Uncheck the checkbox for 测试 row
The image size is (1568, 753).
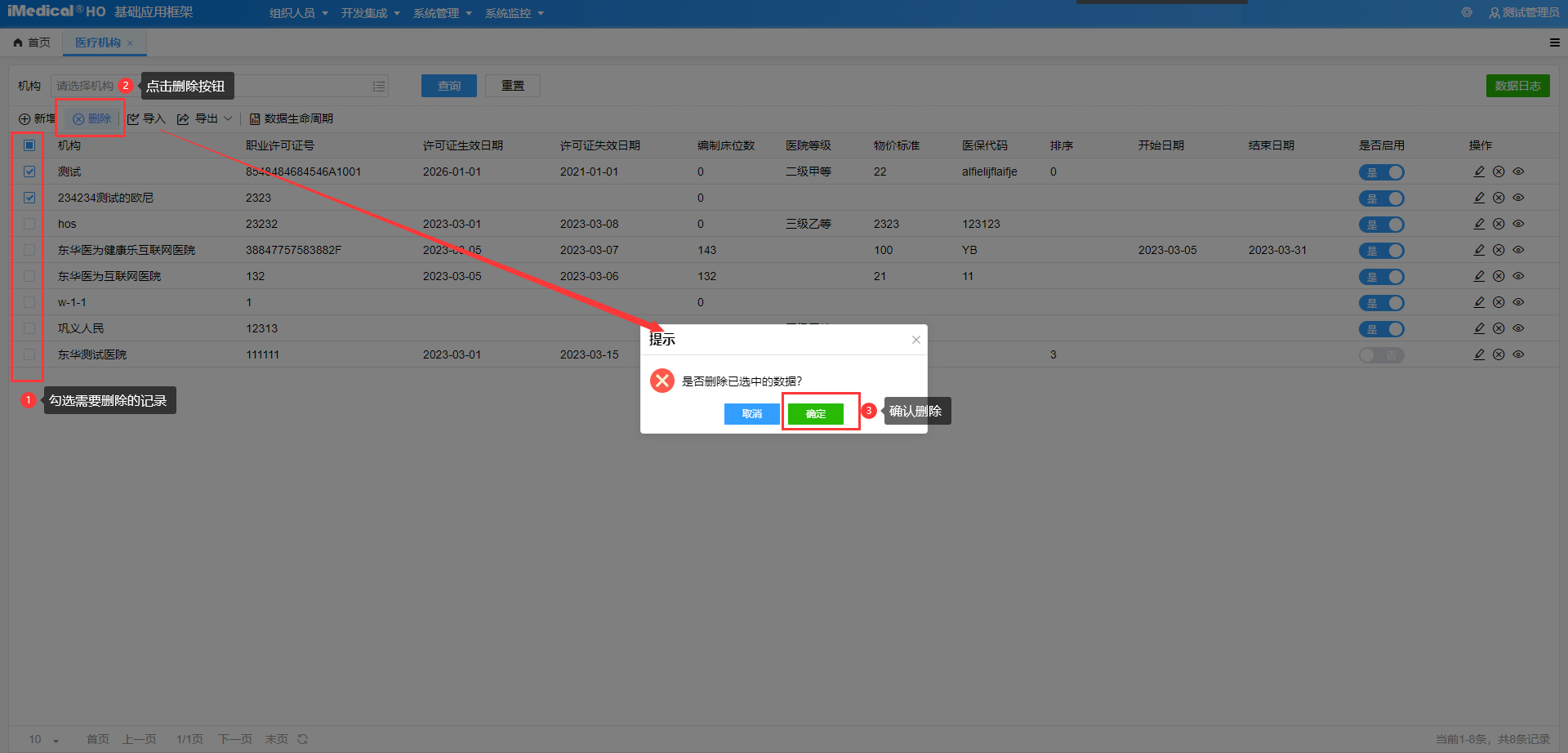pyautogui.click(x=29, y=172)
